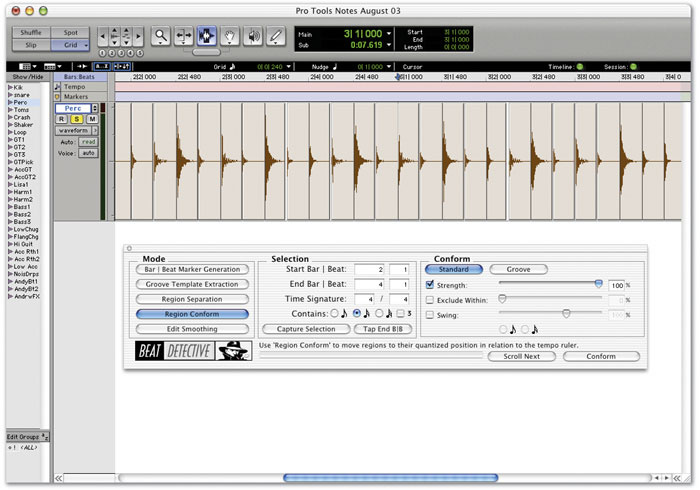
Task: Recall zoom preset 3
Action: 121,53
